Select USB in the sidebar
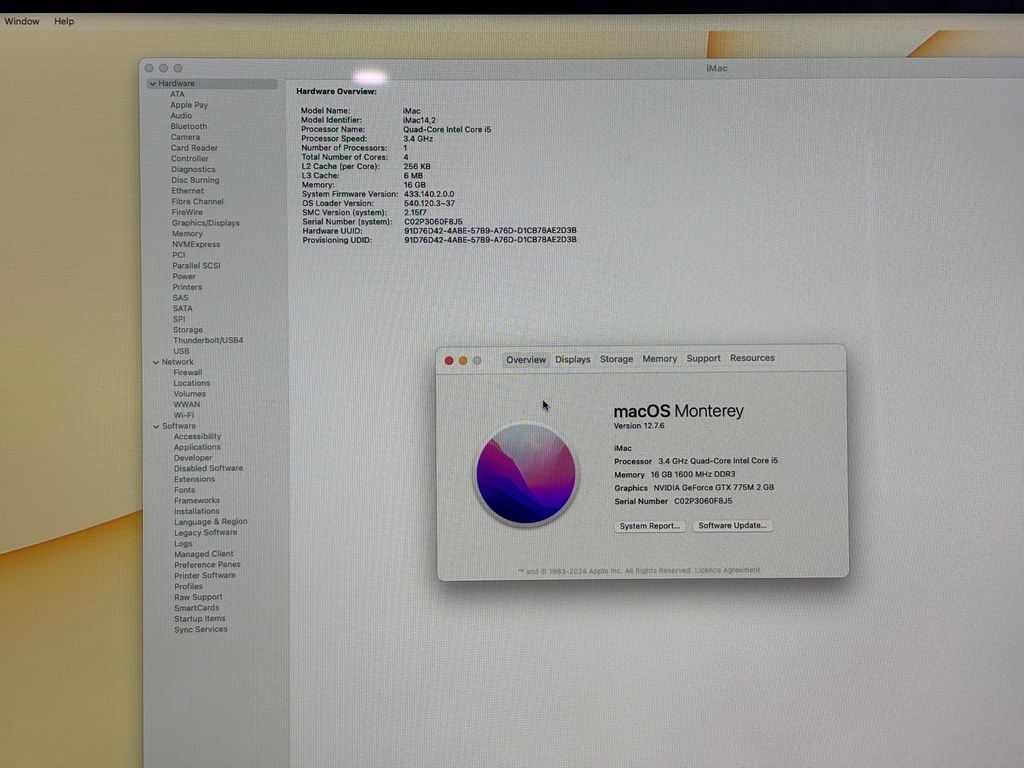This screenshot has width=1024, height=768. [181, 351]
